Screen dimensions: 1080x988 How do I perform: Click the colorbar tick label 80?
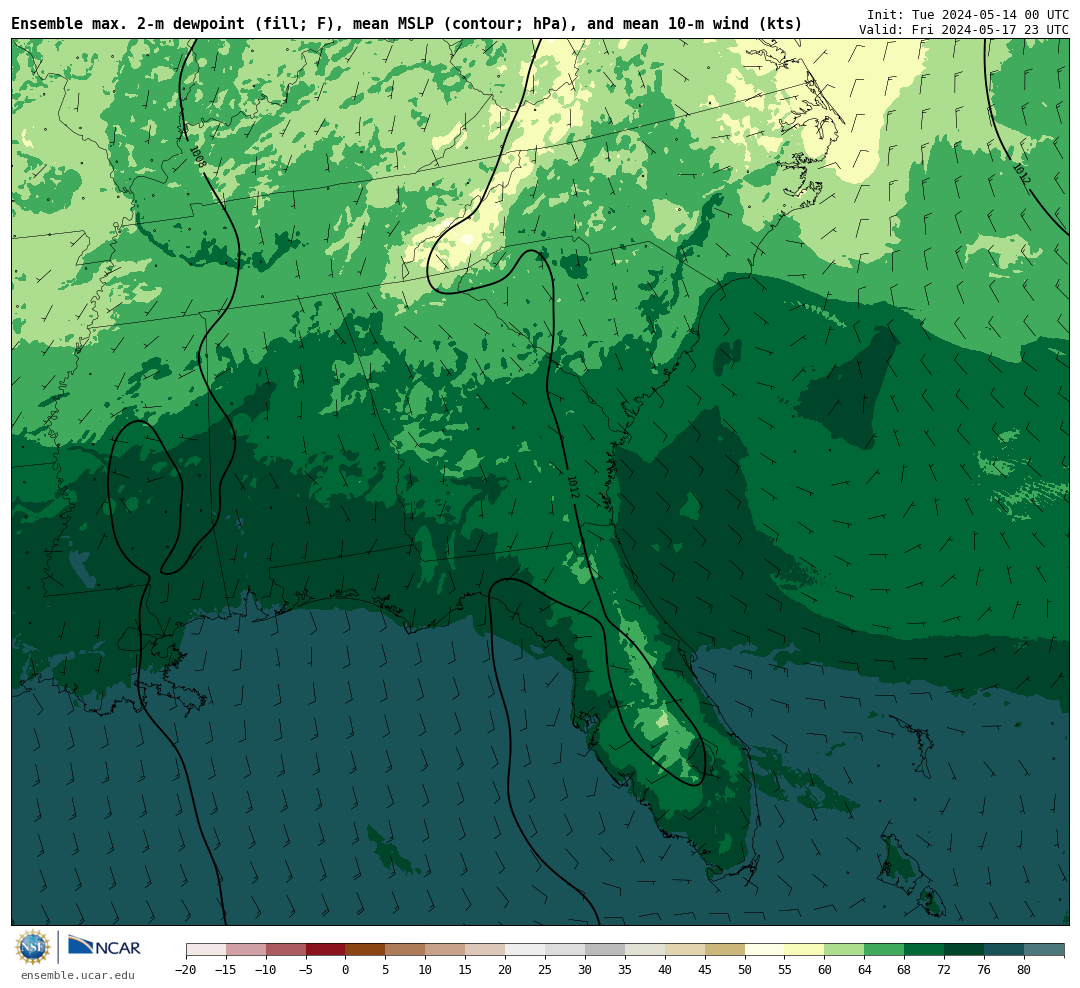1025,970
